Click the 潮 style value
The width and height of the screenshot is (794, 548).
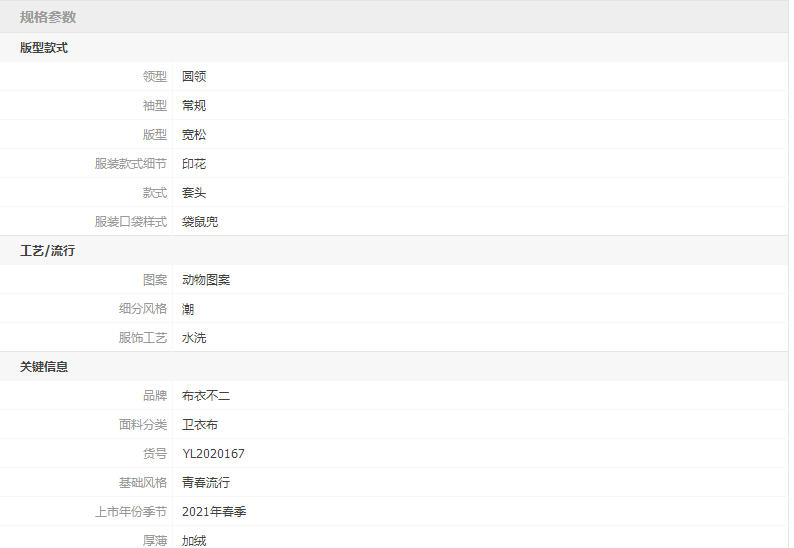188,308
